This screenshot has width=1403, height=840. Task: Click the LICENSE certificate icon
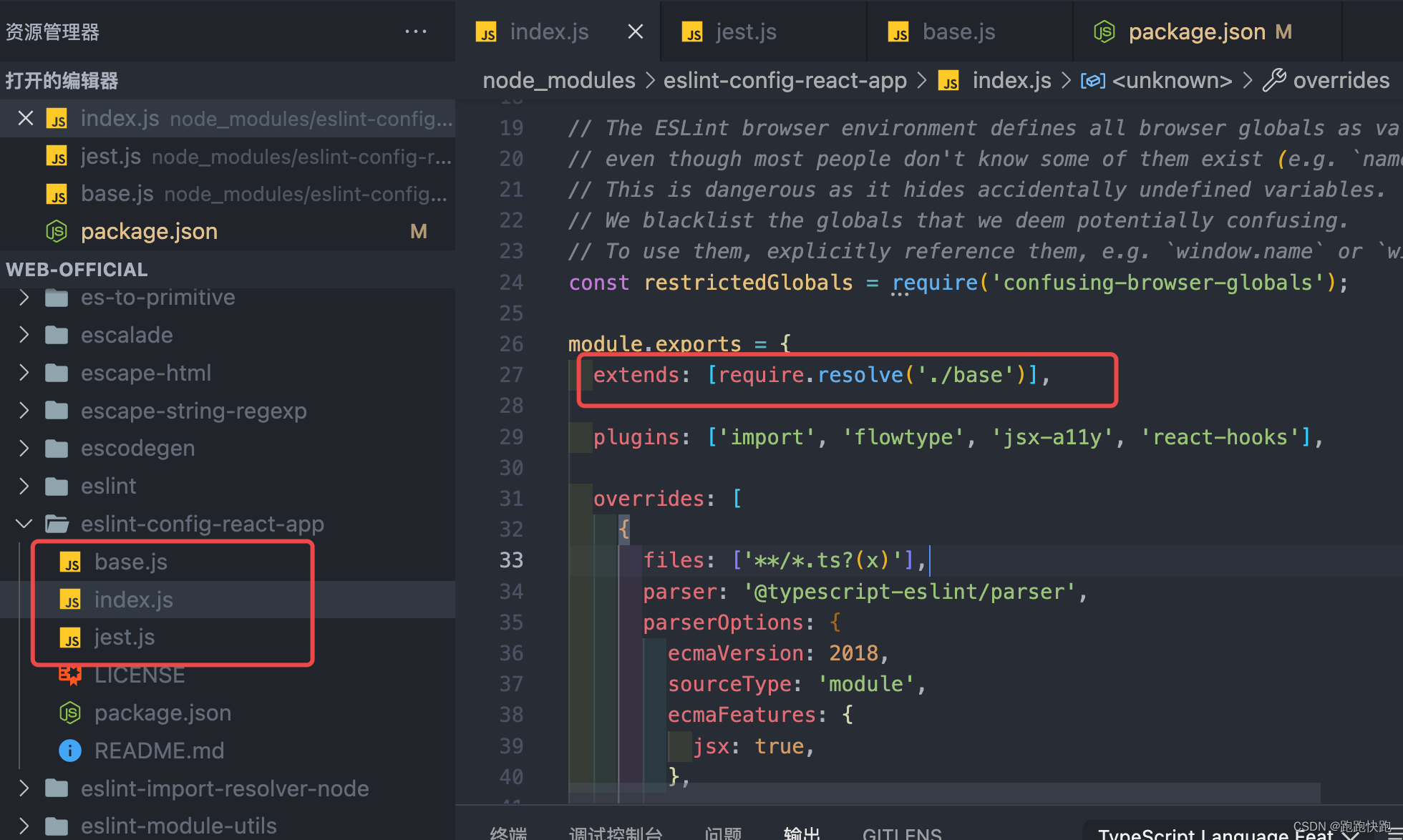click(x=70, y=675)
